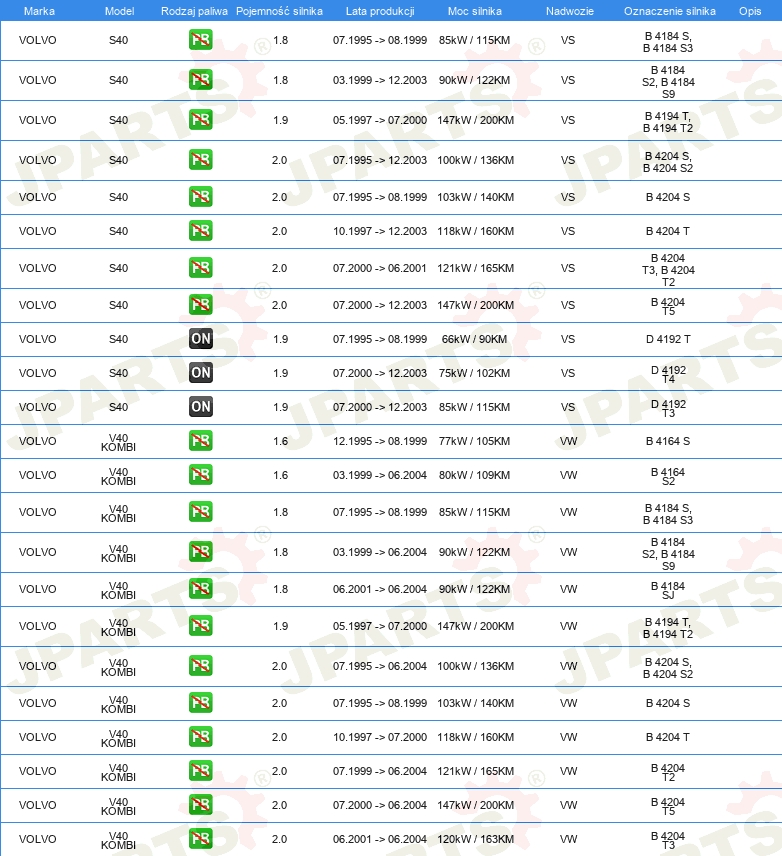
Task: Click production dates 12.1995 -> 08.1999
Action: tap(380, 441)
